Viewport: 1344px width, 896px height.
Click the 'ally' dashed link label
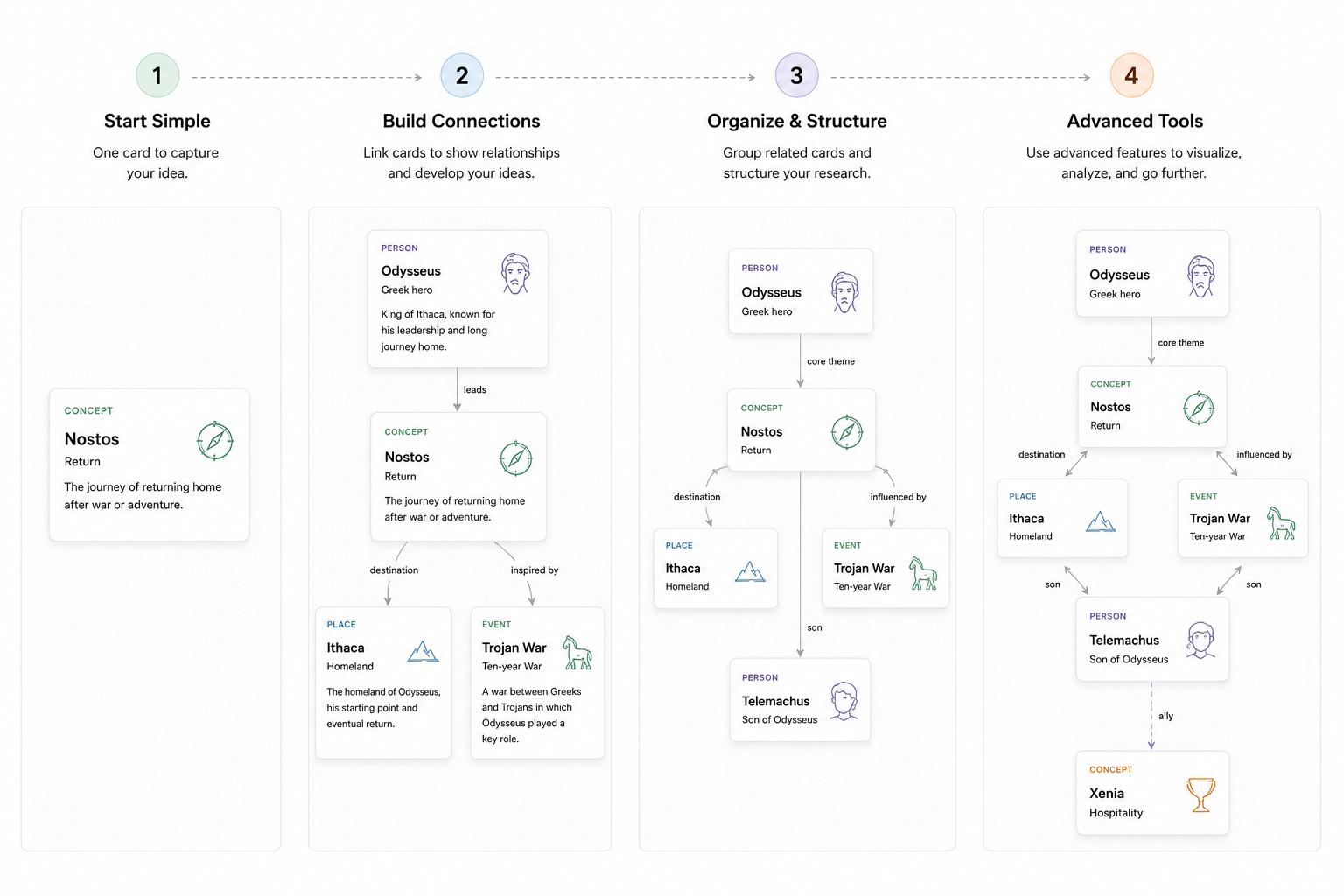coord(1165,716)
